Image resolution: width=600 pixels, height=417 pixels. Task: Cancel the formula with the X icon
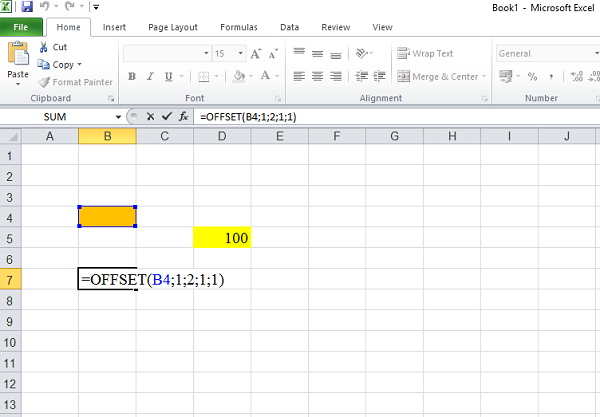150,117
